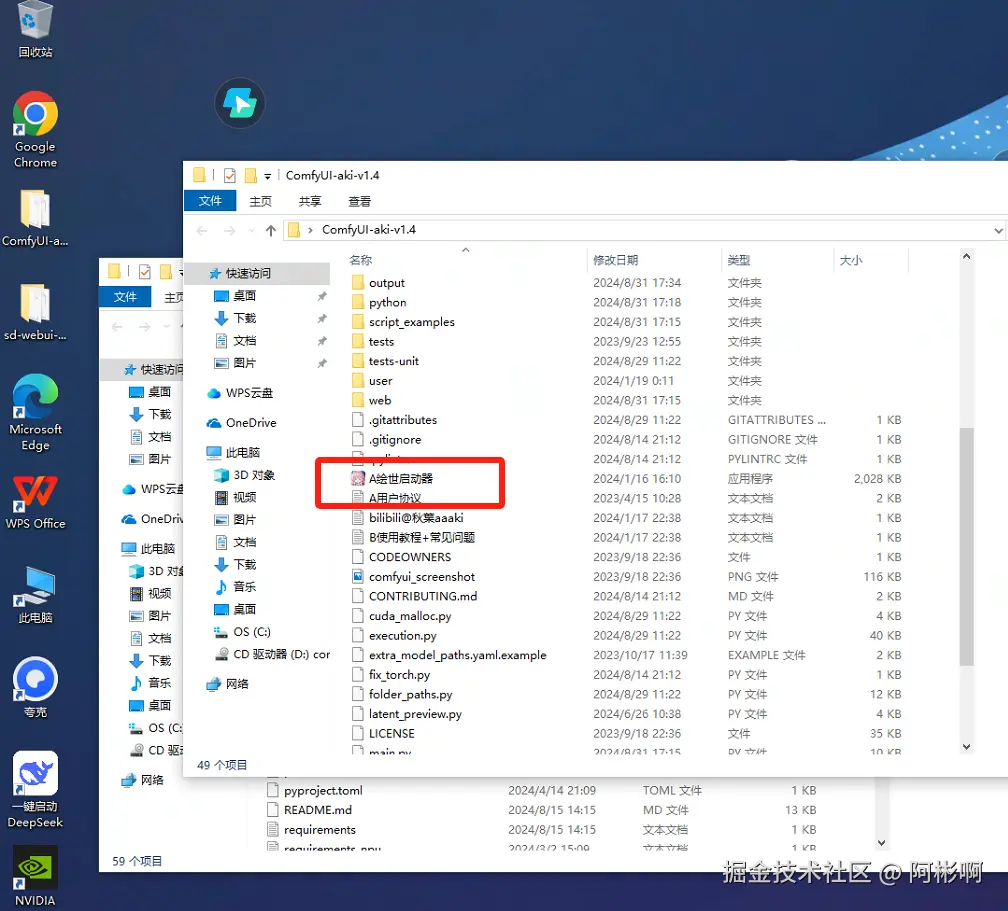Click the file list vertical scrollbar thumb
1008x911 pixels.
[966, 546]
